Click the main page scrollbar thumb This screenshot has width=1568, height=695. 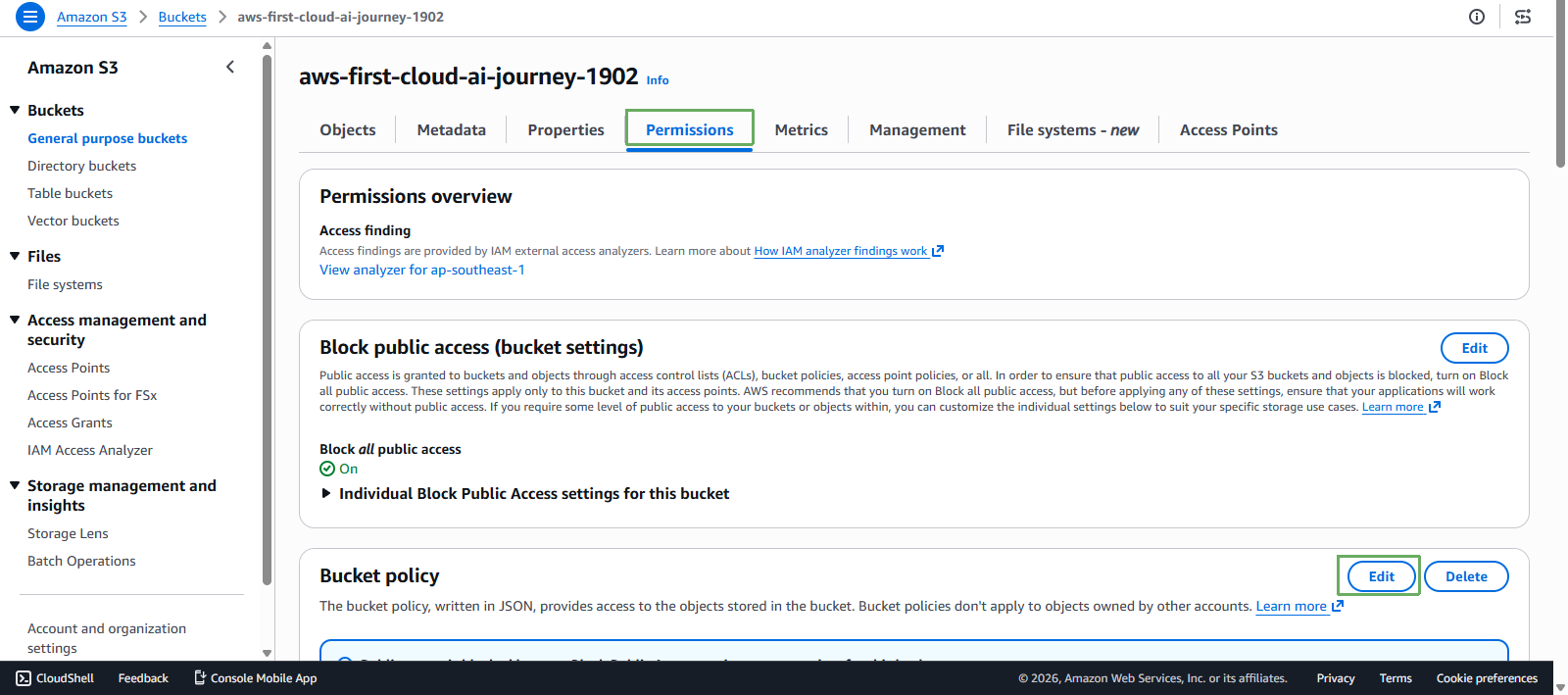(x=1560, y=84)
